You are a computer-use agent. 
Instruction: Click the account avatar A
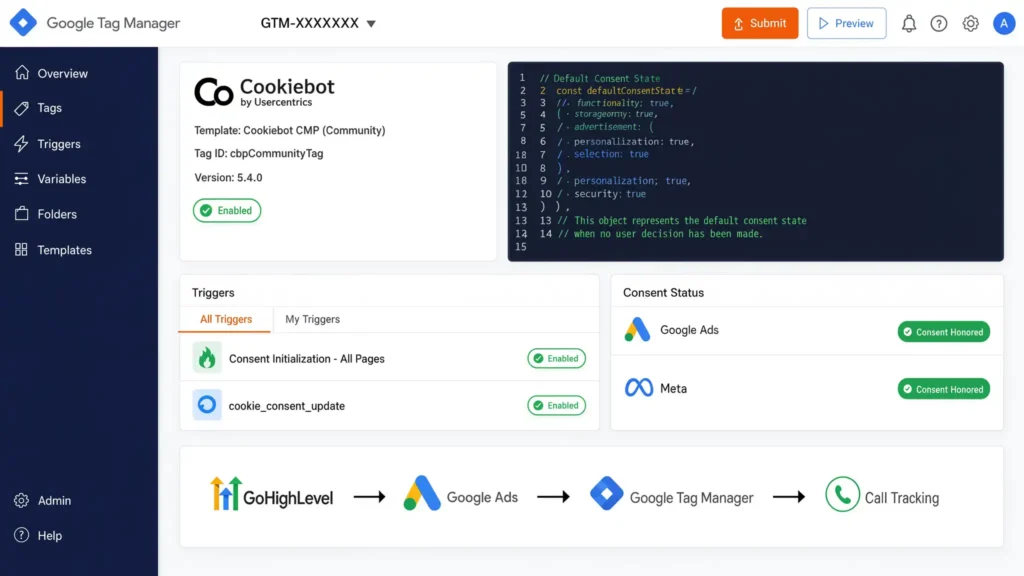(x=1004, y=24)
